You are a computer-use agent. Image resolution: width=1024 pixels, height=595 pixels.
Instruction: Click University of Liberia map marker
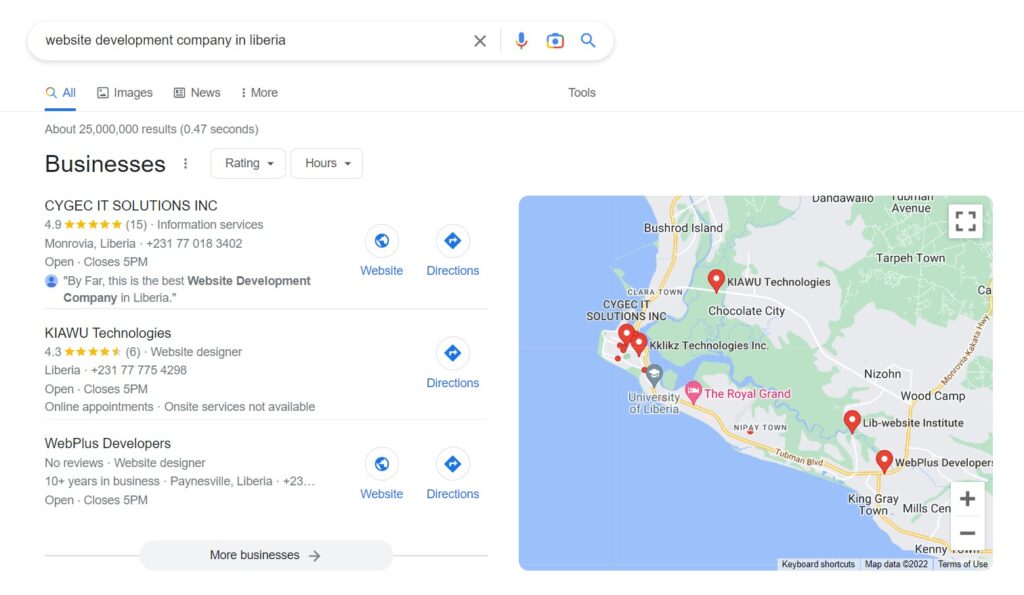pos(654,374)
